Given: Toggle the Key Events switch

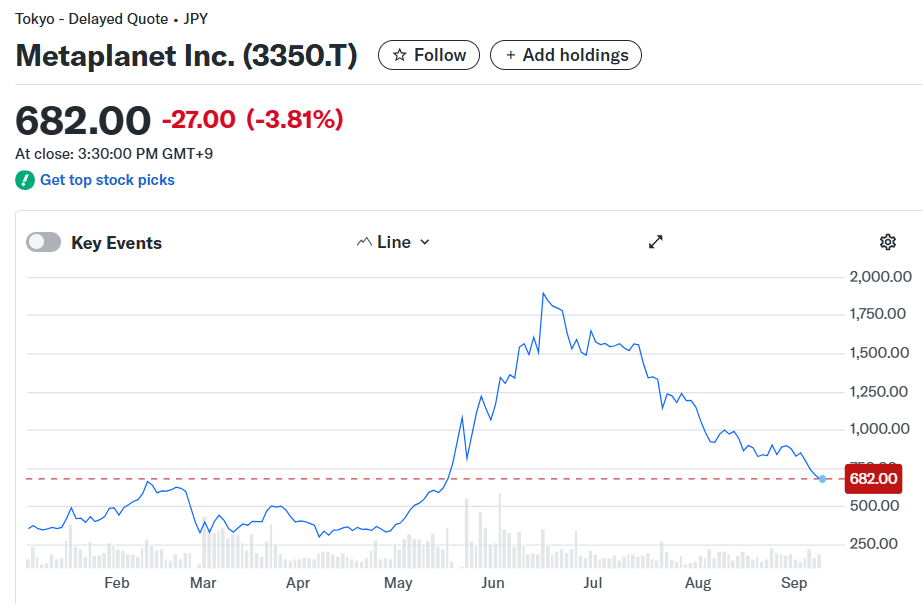Looking at the screenshot, I should pyautogui.click(x=44, y=242).
